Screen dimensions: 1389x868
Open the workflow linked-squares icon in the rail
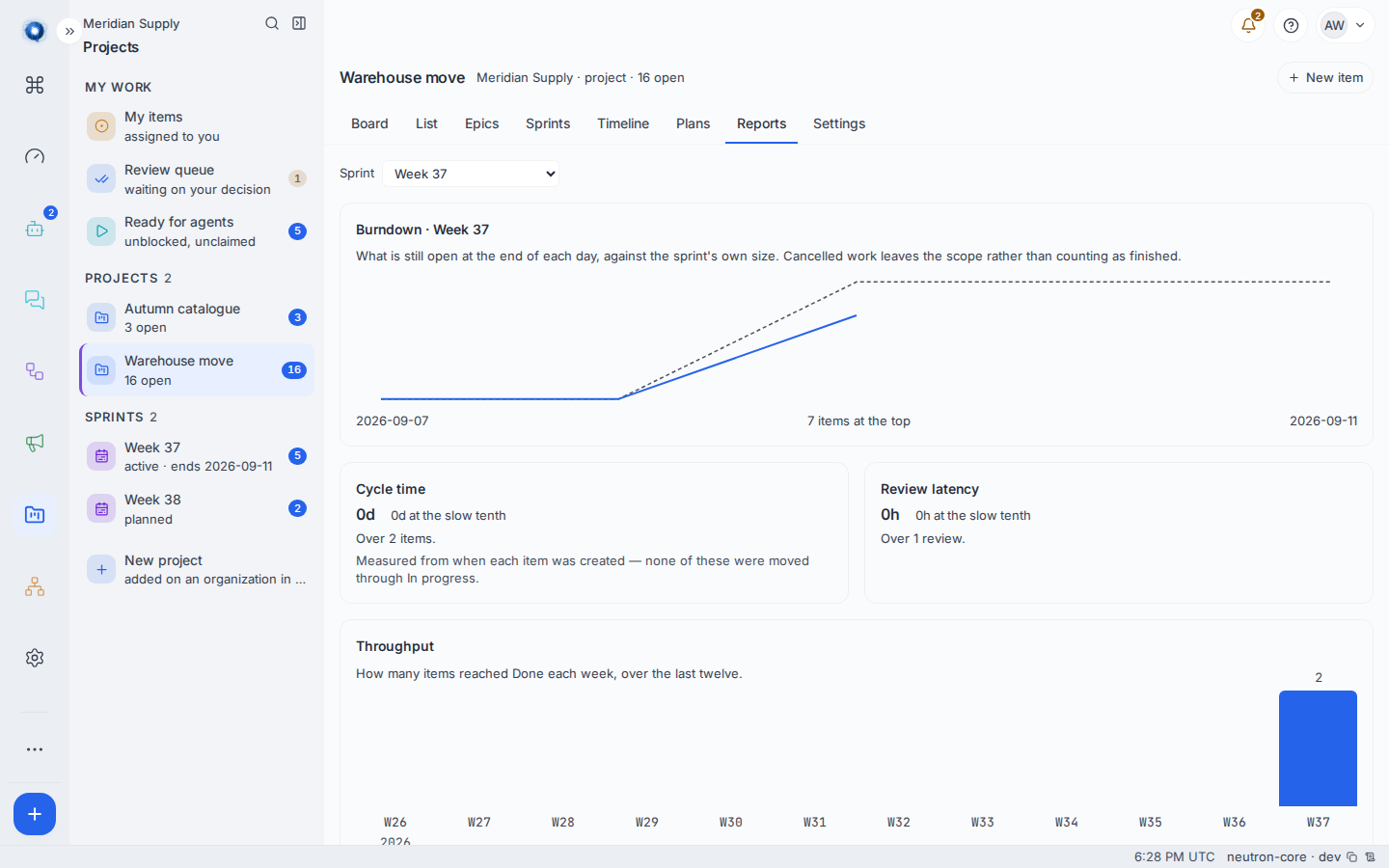[x=35, y=371]
